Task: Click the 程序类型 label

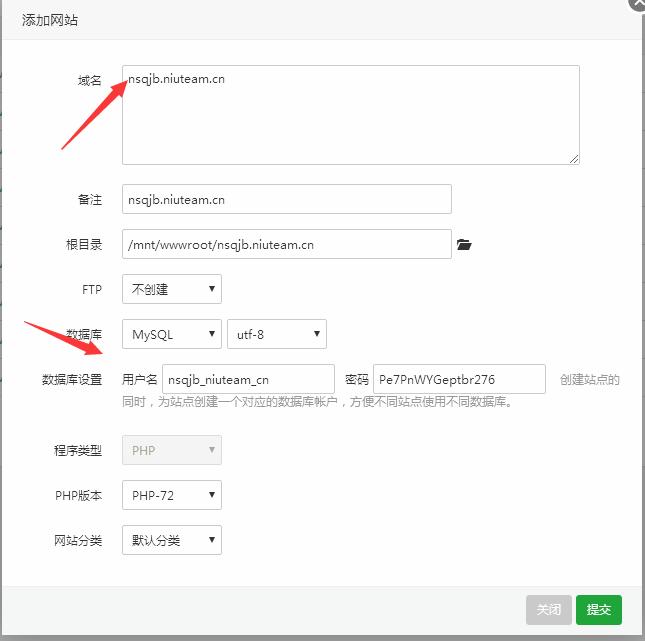Action: click(x=78, y=451)
